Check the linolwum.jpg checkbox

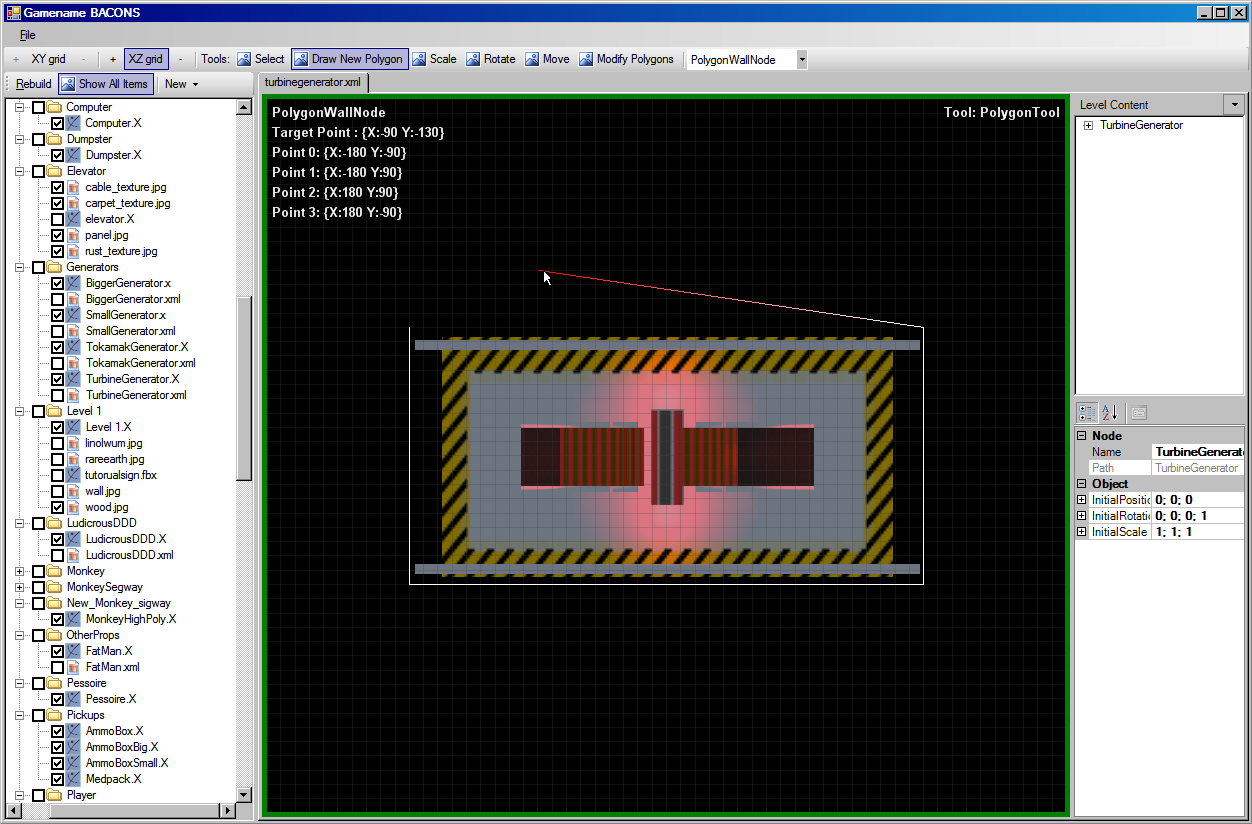(x=57, y=443)
